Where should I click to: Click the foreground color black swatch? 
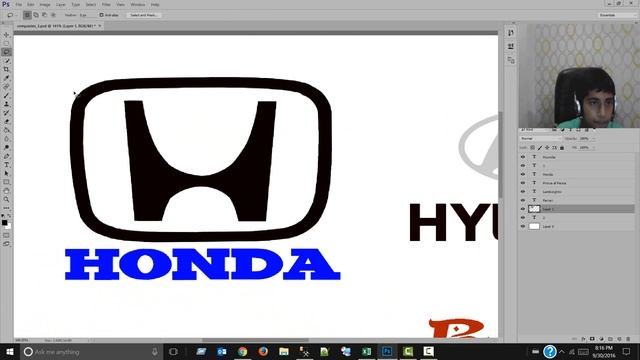click(x=4, y=222)
